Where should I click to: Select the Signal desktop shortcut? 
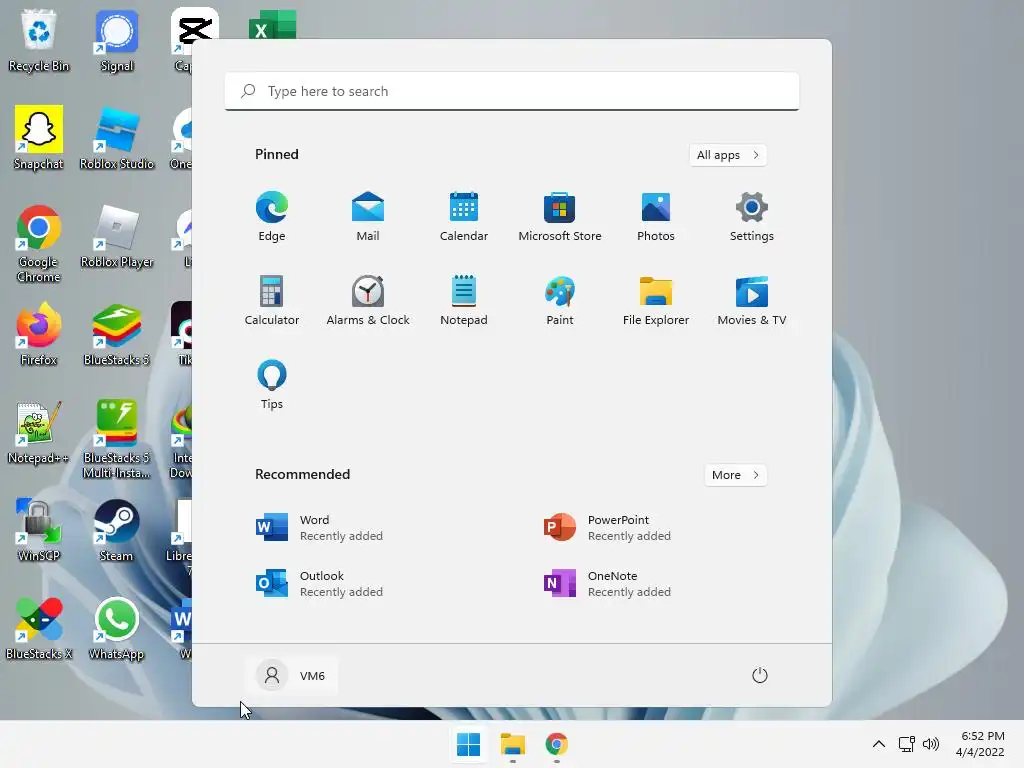tap(117, 40)
